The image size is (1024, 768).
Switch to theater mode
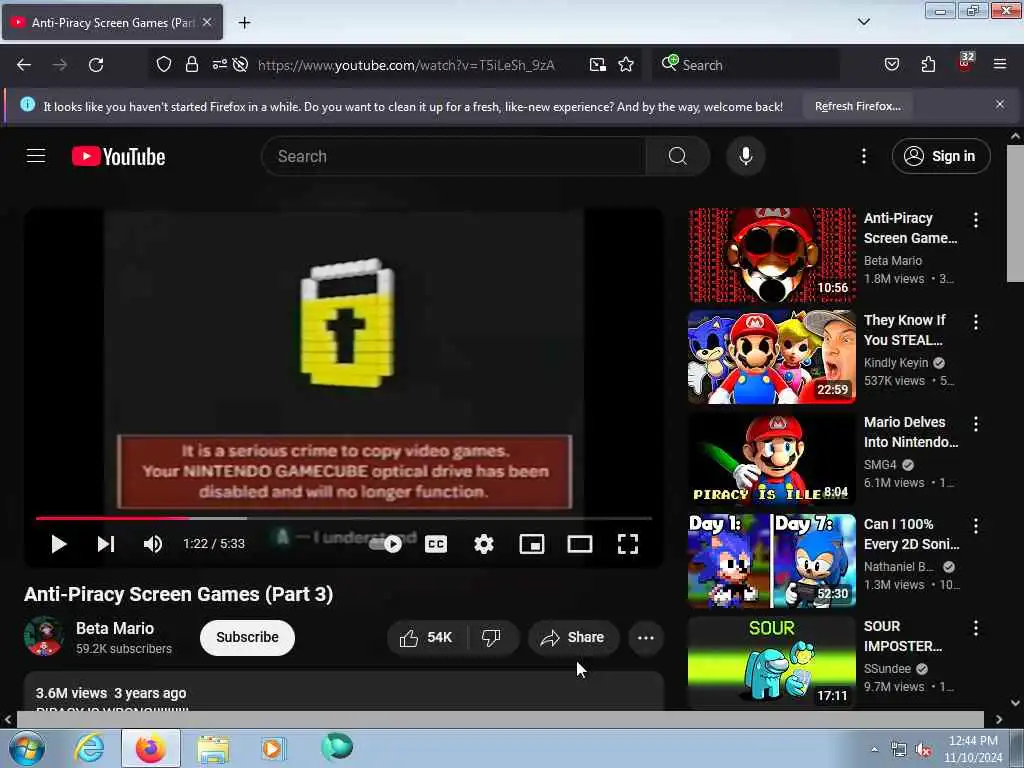click(580, 544)
